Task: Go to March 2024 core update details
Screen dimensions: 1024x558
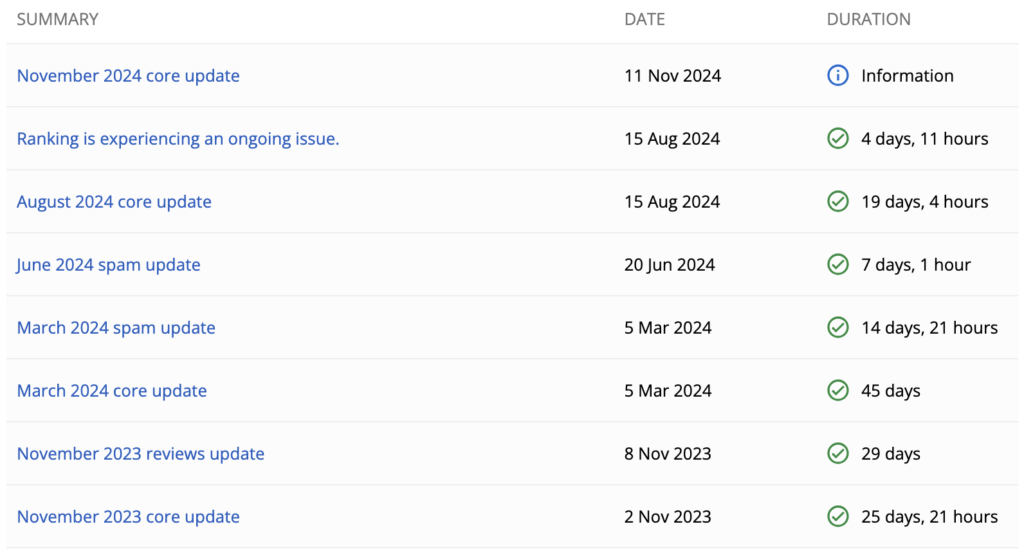Action: [112, 391]
